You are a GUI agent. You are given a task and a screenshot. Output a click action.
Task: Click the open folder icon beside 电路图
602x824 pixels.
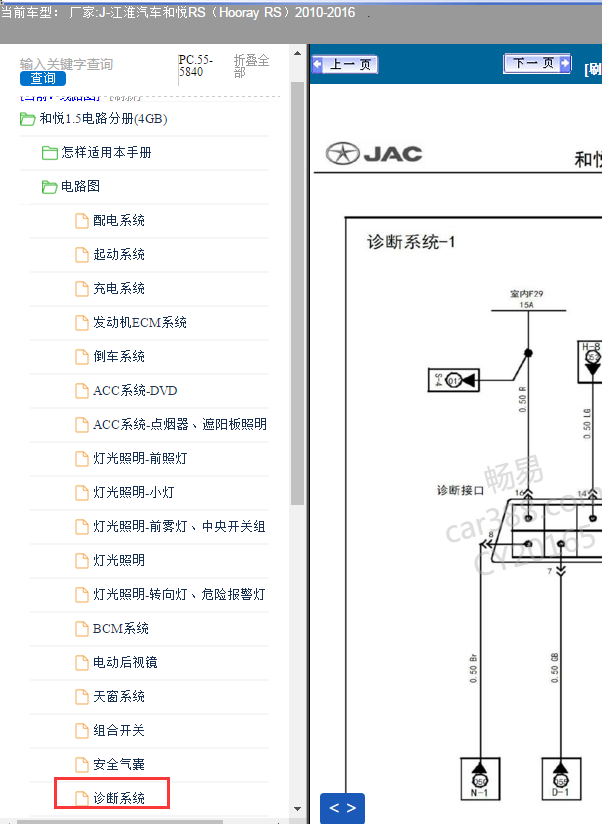(49, 187)
